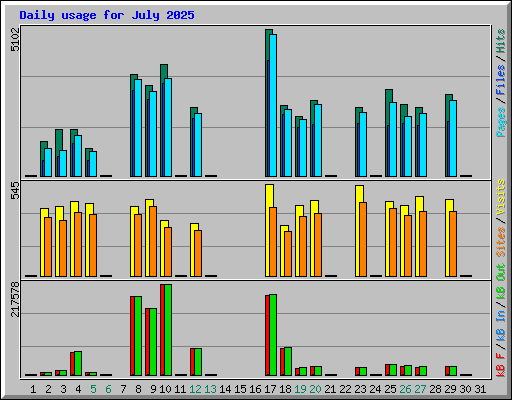Click the 'Daily usage for July 2025' title
The image size is (512, 400).
(107, 15)
